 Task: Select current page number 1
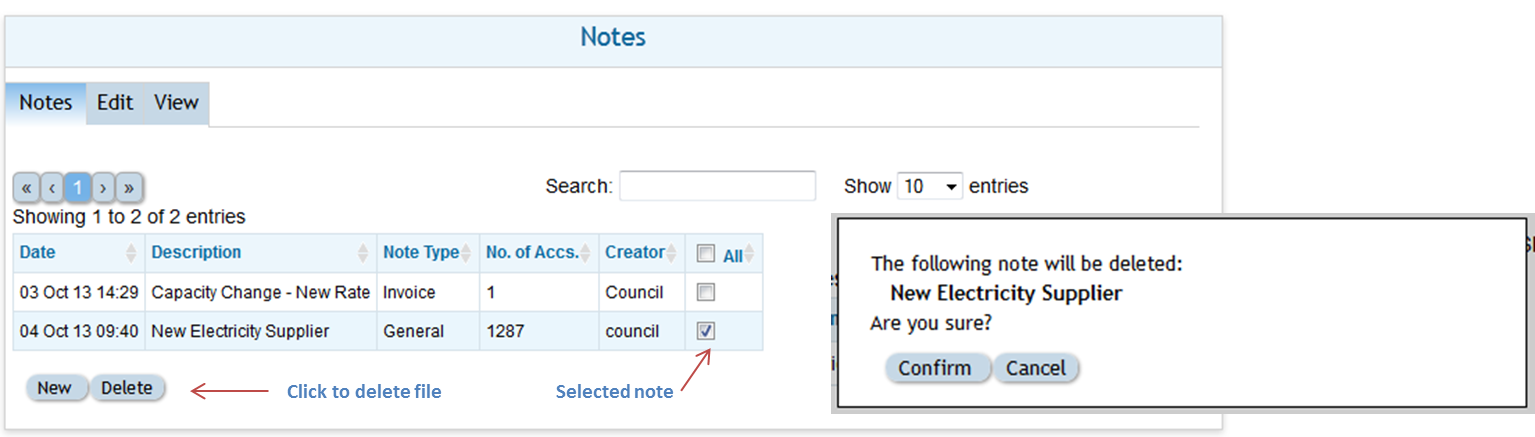(x=78, y=187)
